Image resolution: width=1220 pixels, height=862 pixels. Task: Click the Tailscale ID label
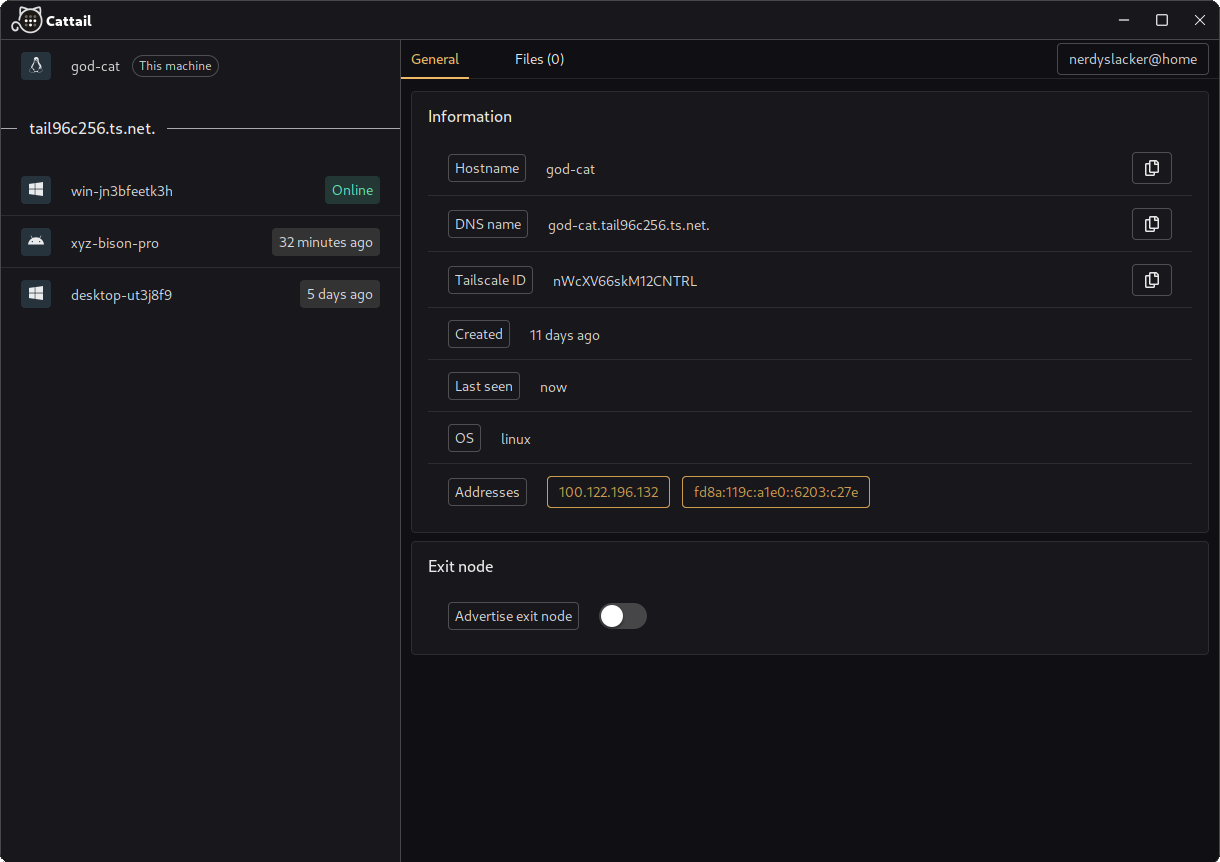(490, 280)
